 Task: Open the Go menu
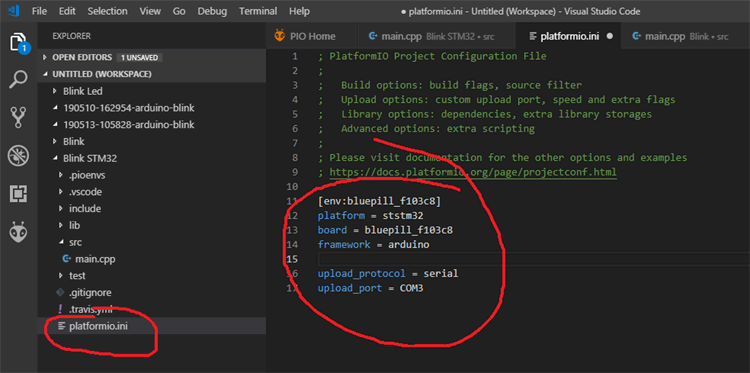pos(179,11)
